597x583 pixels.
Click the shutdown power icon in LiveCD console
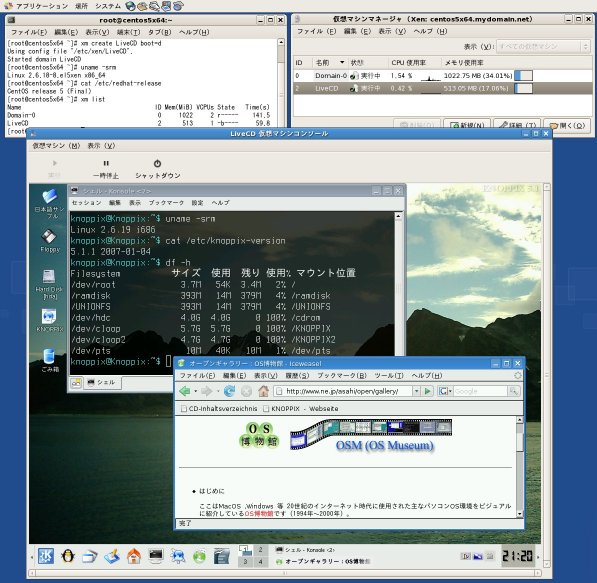pyautogui.click(x=157, y=163)
